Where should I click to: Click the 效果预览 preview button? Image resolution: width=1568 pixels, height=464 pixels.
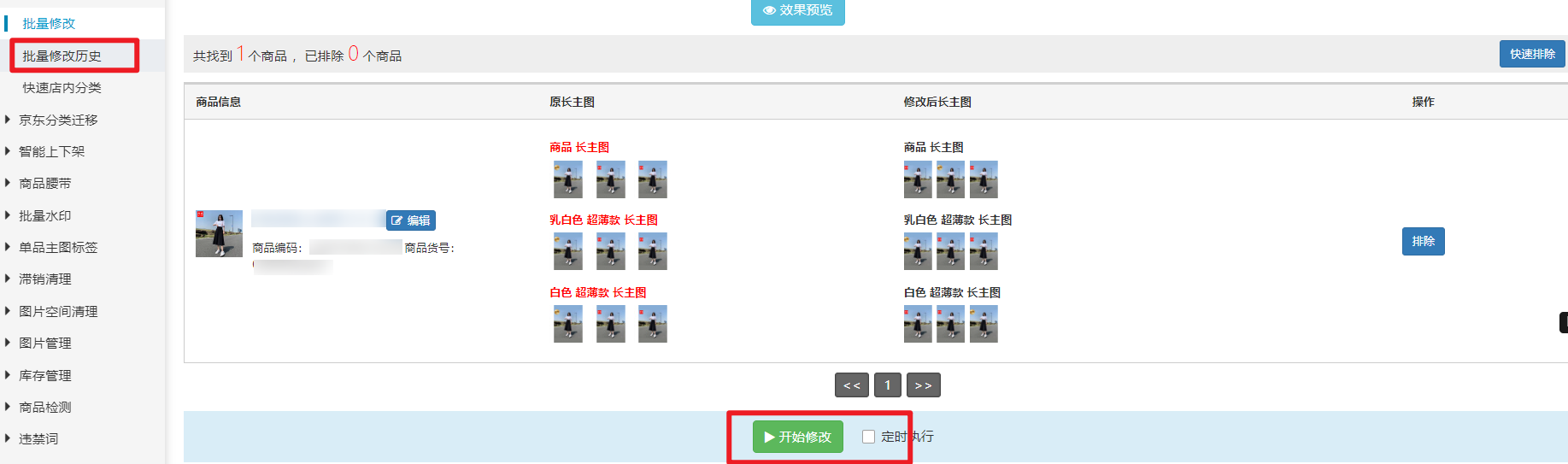[797, 11]
